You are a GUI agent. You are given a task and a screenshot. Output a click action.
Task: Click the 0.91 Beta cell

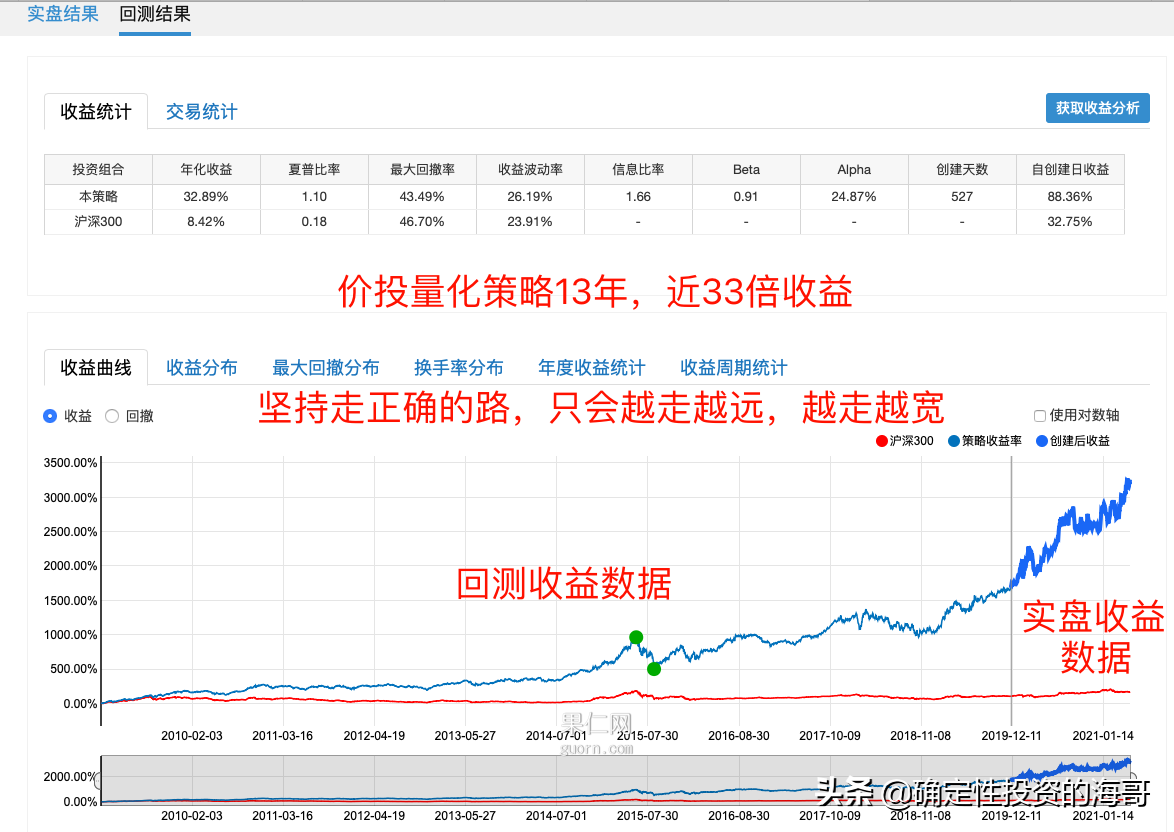pyautogui.click(x=746, y=196)
